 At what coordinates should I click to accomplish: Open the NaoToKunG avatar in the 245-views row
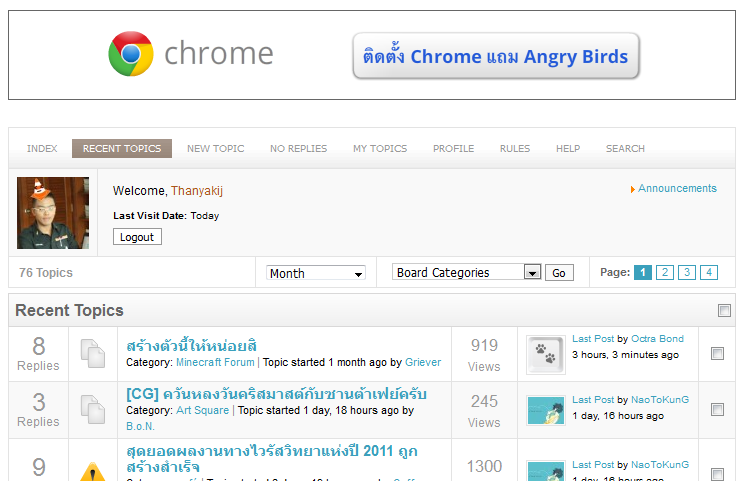click(546, 411)
